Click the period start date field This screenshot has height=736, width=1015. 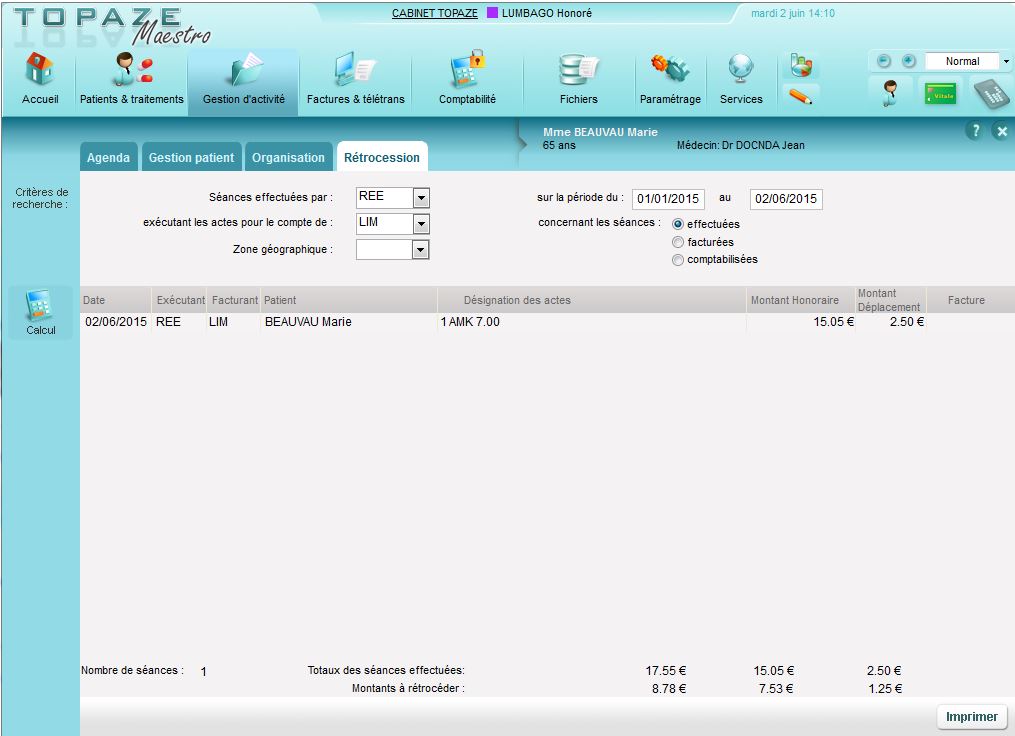[x=668, y=199]
